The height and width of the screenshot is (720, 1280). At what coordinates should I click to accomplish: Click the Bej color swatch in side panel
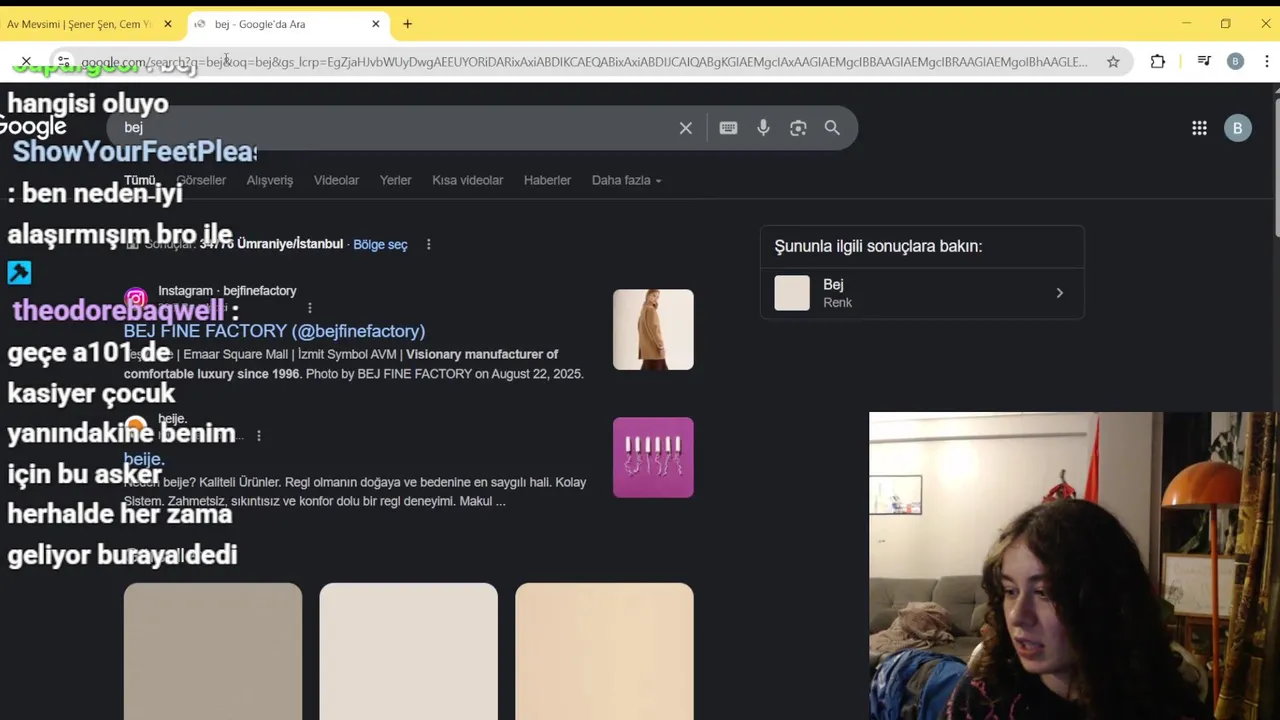(x=792, y=293)
